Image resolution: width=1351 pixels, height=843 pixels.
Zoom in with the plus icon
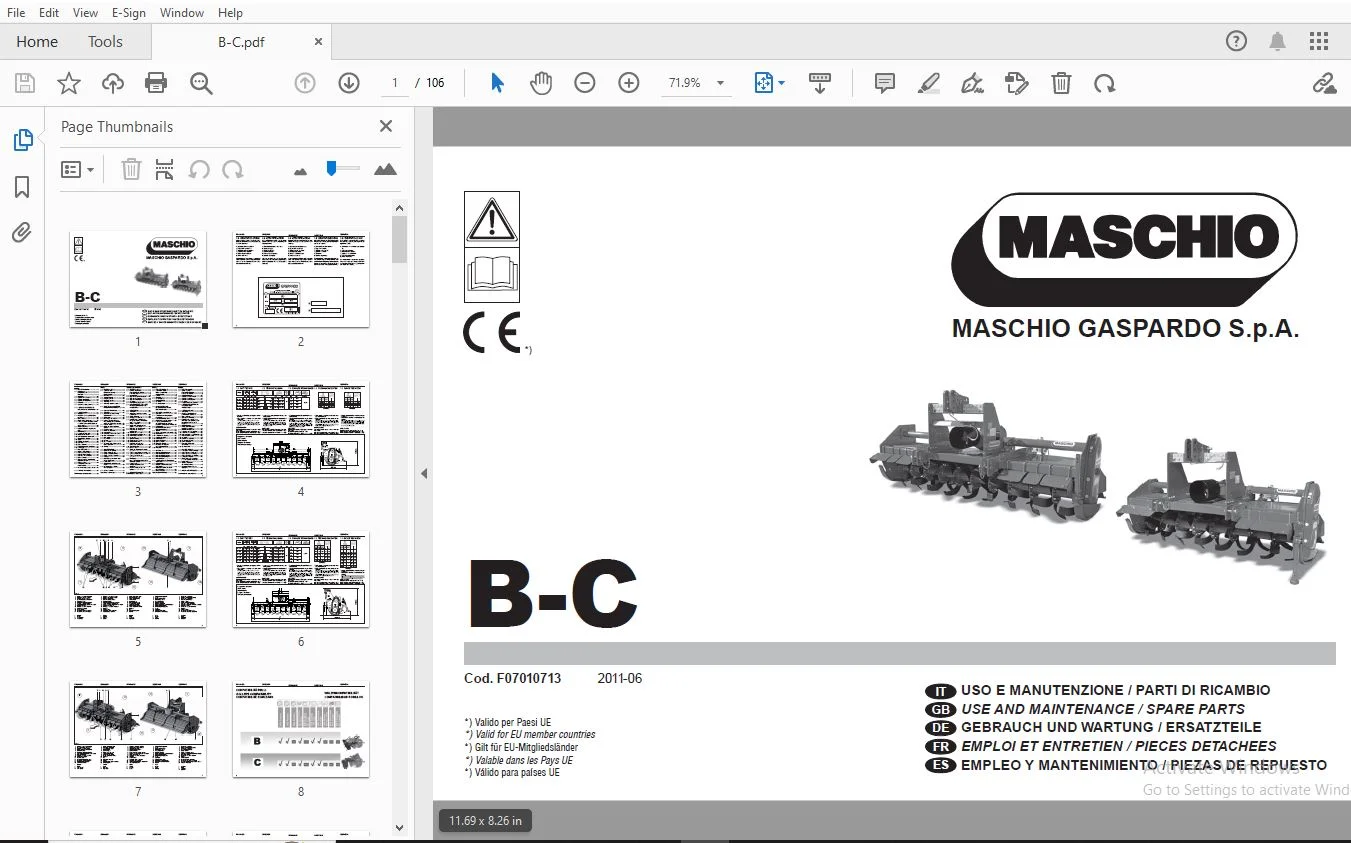(x=629, y=83)
